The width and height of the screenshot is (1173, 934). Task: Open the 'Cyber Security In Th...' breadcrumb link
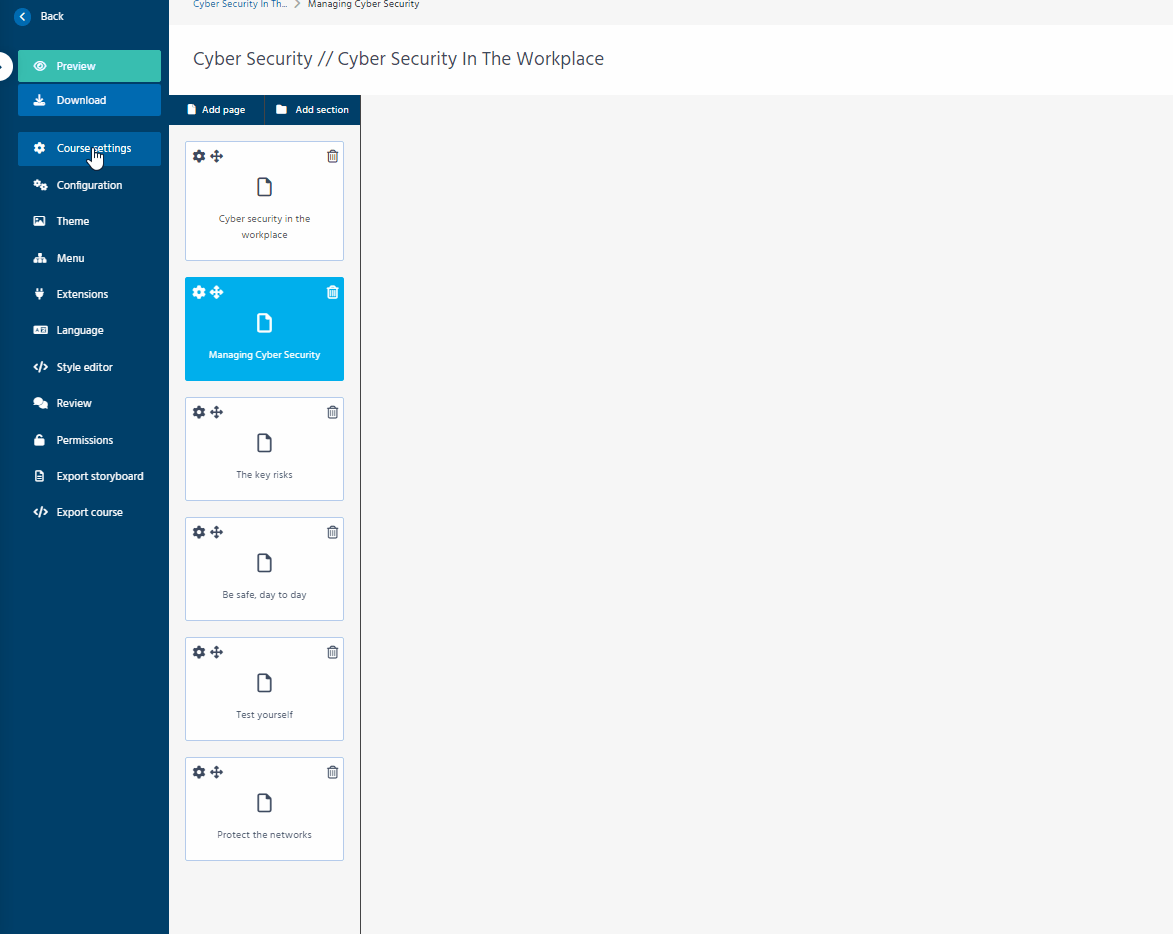[239, 4]
